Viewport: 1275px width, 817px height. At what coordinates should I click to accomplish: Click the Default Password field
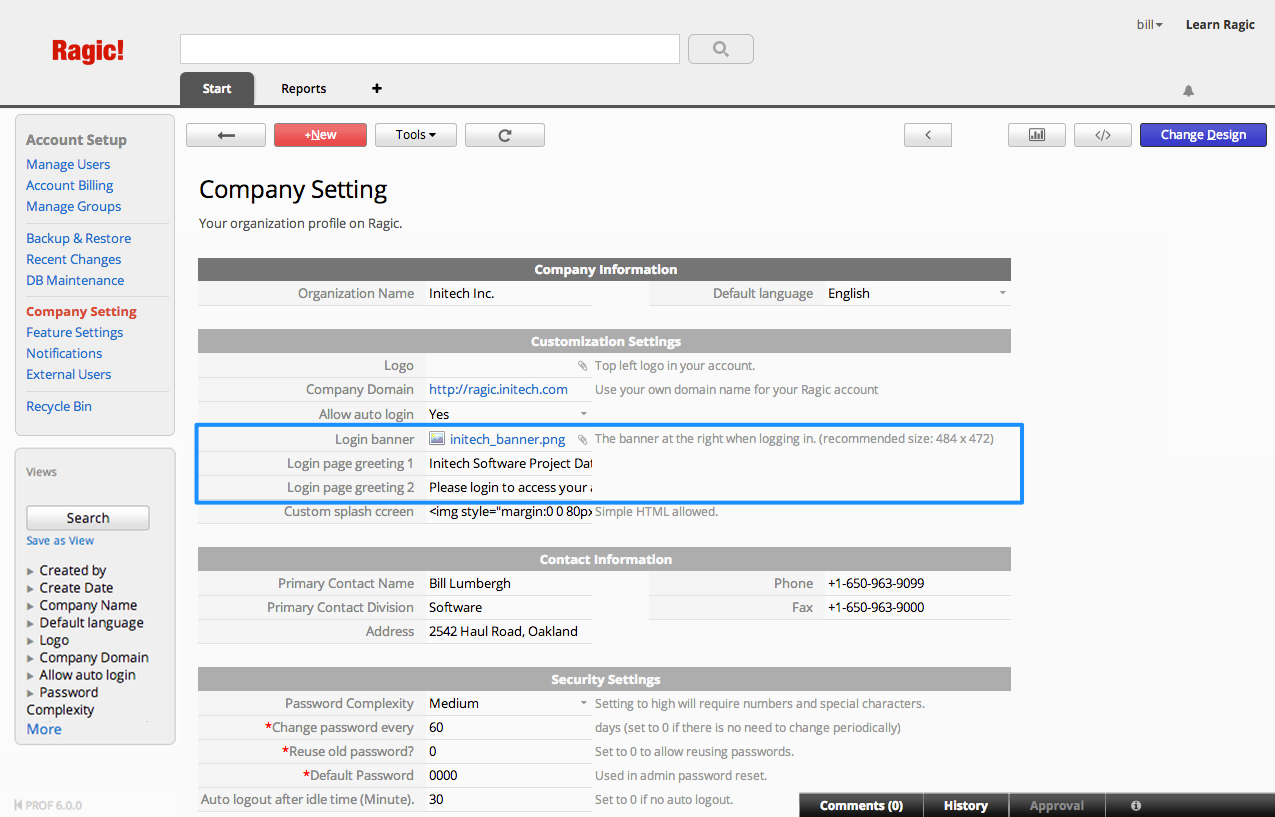(509, 776)
